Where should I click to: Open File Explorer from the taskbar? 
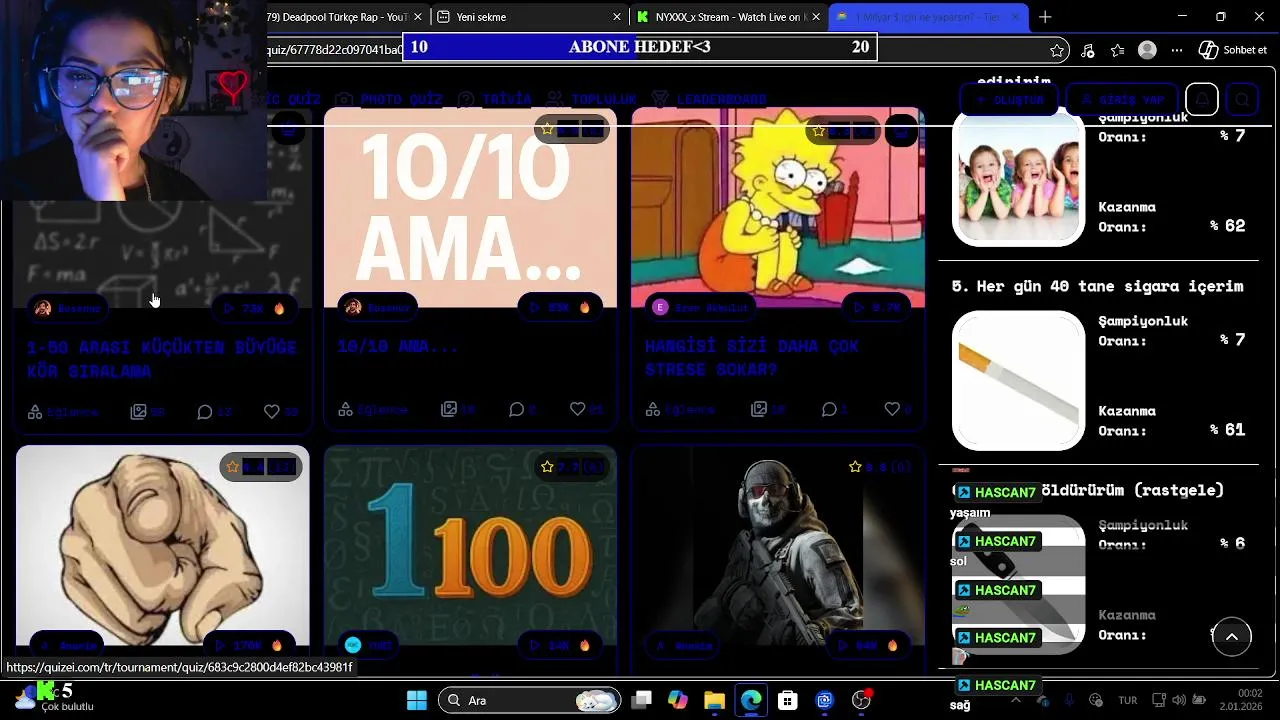(x=714, y=700)
